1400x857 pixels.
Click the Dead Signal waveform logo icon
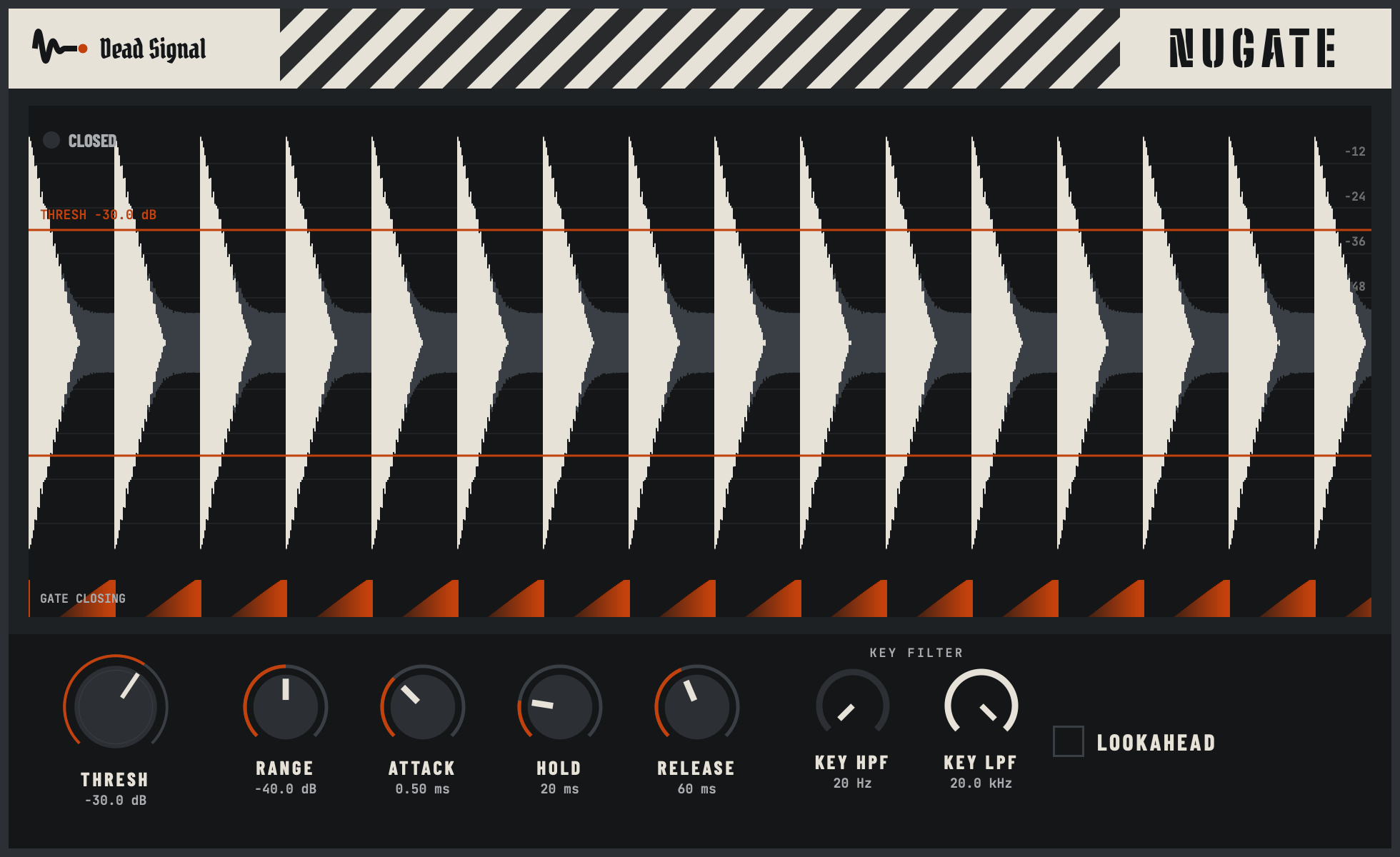coord(60,47)
